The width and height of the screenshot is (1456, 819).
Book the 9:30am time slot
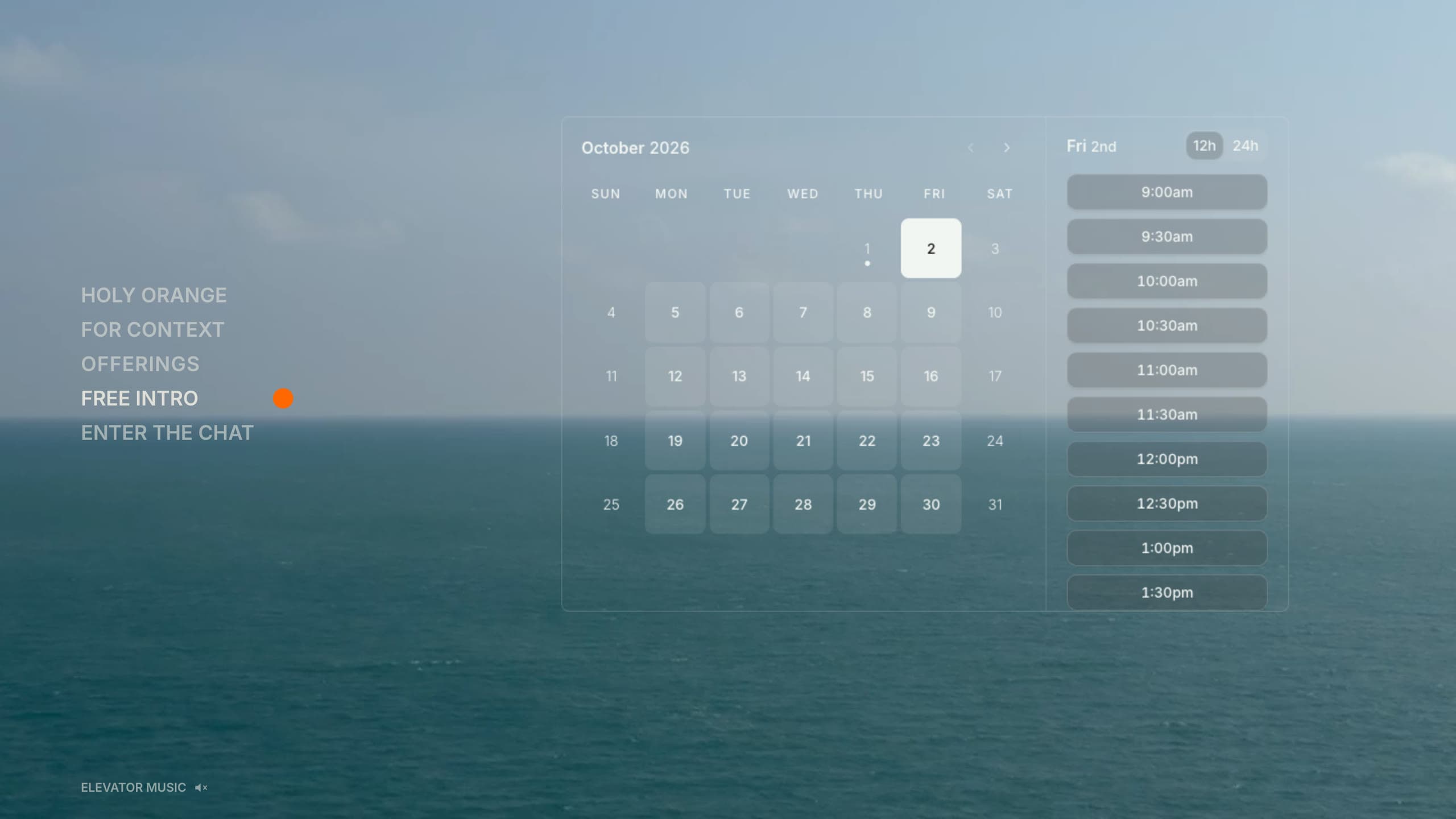click(1167, 237)
